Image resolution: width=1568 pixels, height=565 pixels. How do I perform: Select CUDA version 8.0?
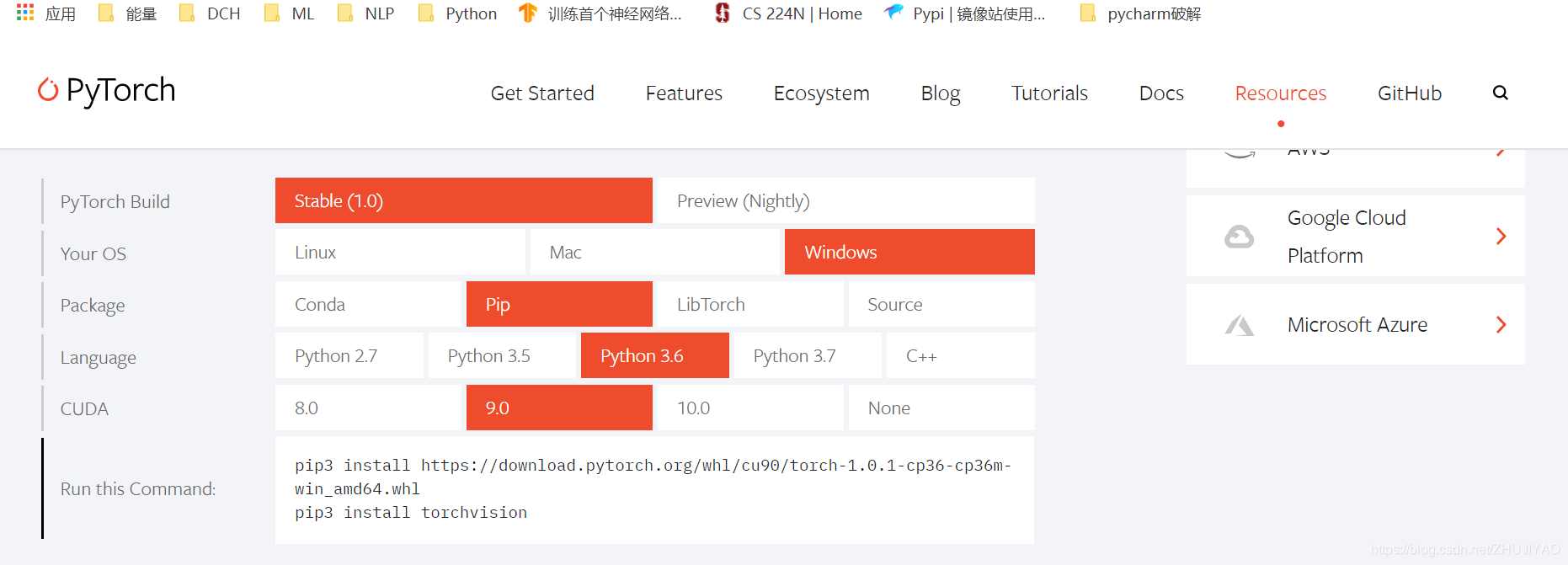pos(369,408)
